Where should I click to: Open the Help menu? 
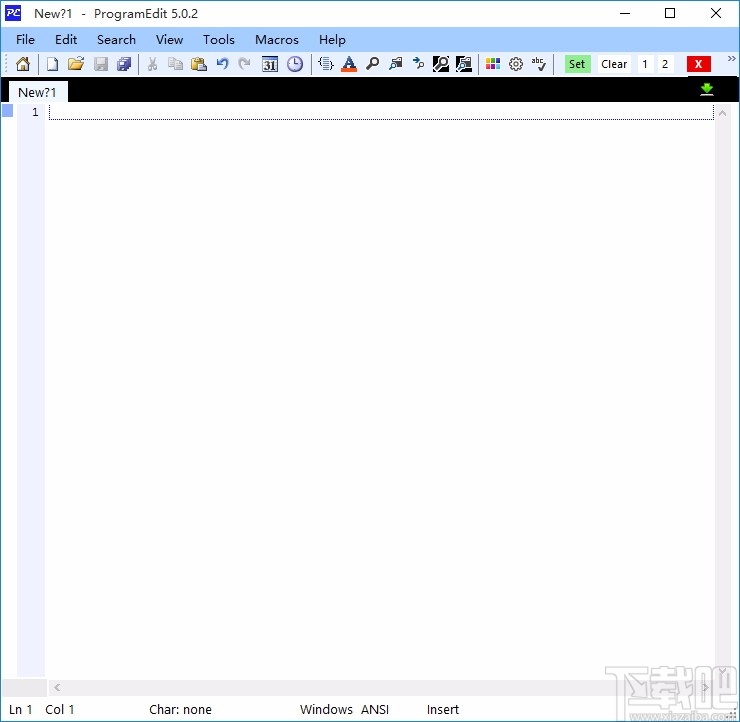(332, 40)
